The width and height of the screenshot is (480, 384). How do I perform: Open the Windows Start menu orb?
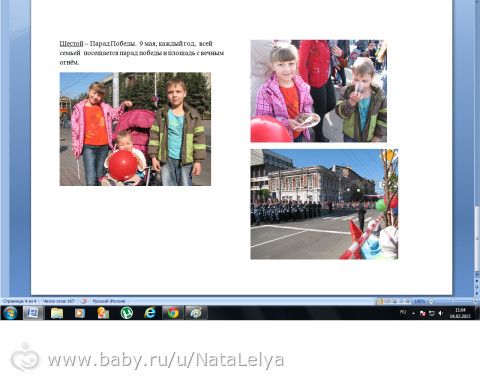(11, 313)
